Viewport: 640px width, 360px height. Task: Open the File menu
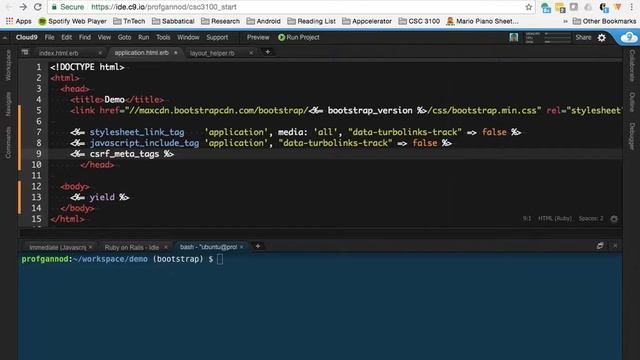pyautogui.click(x=49, y=37)
